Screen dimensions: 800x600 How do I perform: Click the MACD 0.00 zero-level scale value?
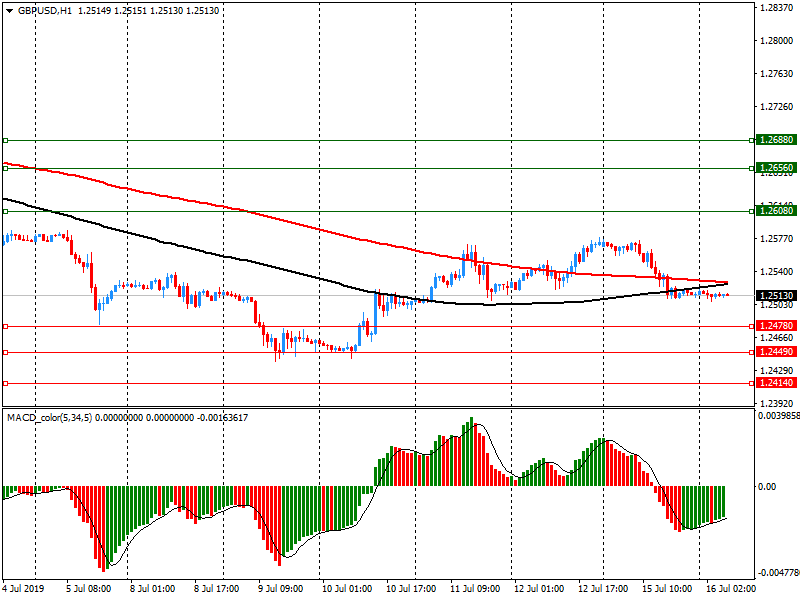[767, 487]
